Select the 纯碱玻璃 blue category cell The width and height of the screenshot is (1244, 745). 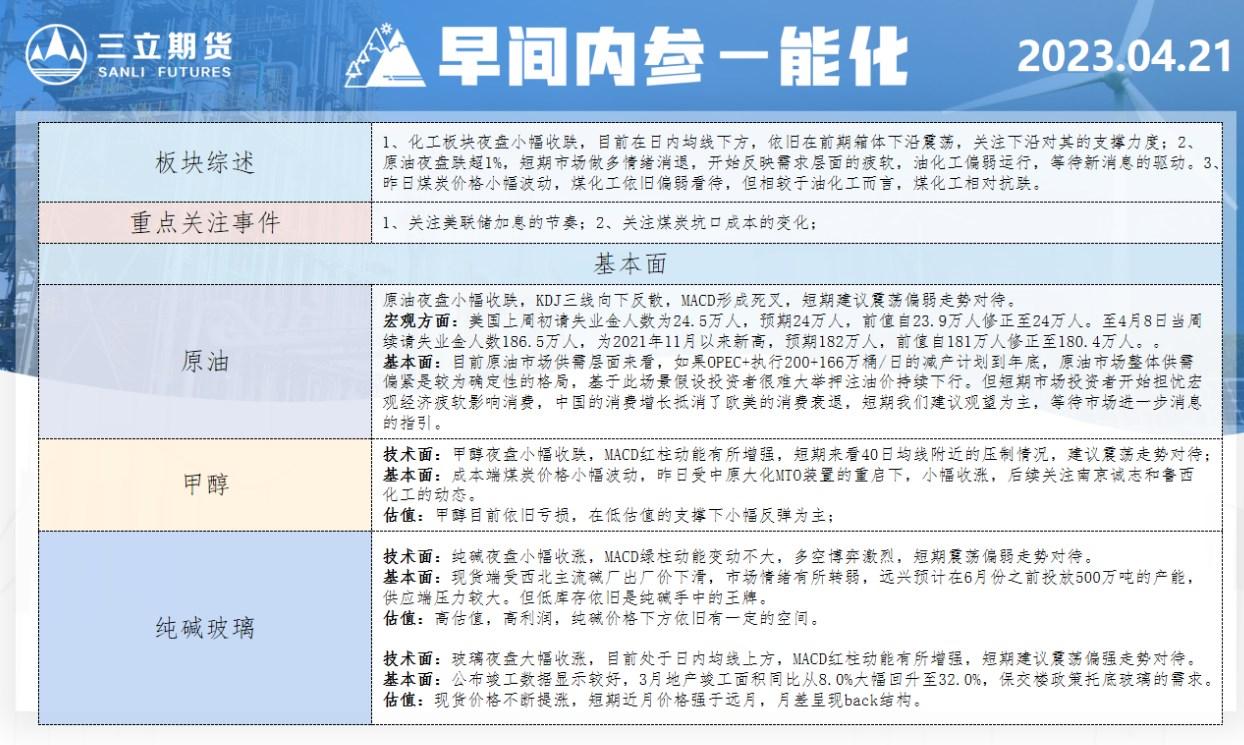click(205, 627)
